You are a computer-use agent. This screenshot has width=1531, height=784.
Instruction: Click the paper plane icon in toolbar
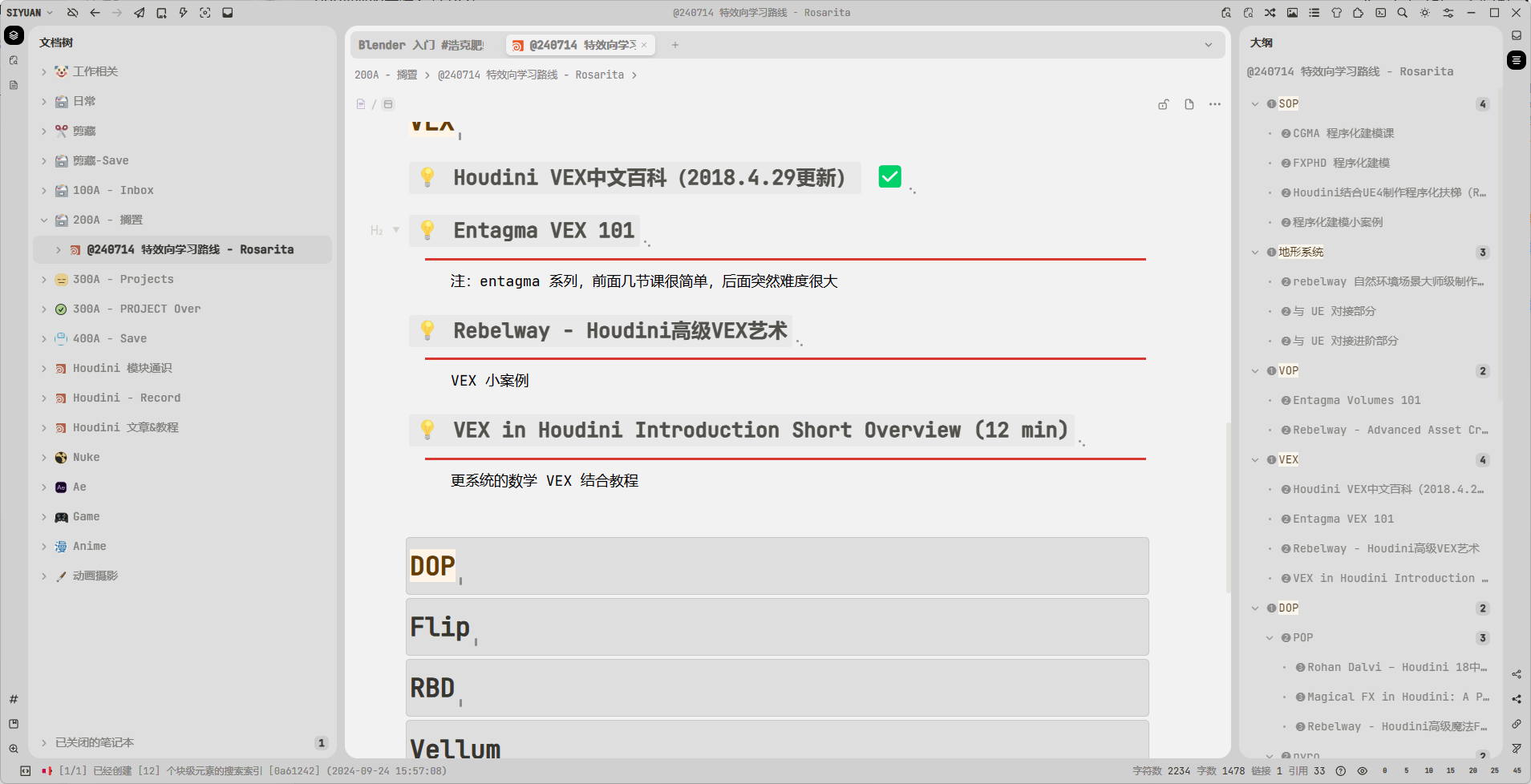tap(139, 13)
